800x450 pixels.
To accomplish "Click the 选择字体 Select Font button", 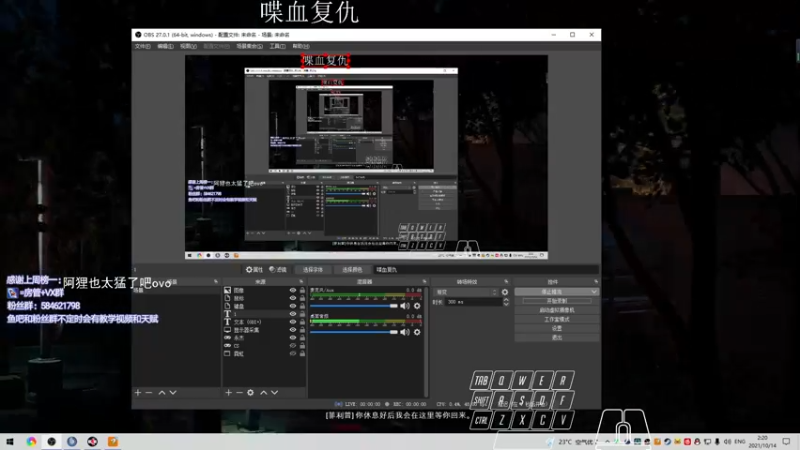I will click(x=313, y=269).
